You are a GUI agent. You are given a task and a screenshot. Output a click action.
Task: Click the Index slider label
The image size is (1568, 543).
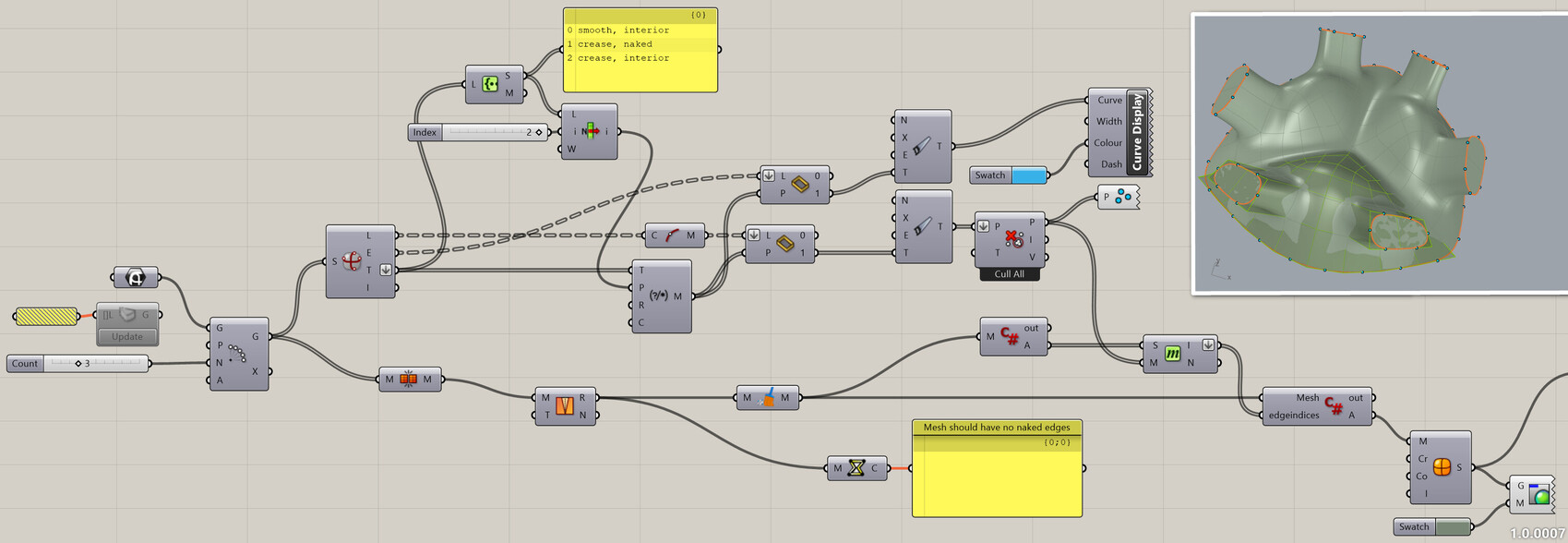(x=425, y=132)
